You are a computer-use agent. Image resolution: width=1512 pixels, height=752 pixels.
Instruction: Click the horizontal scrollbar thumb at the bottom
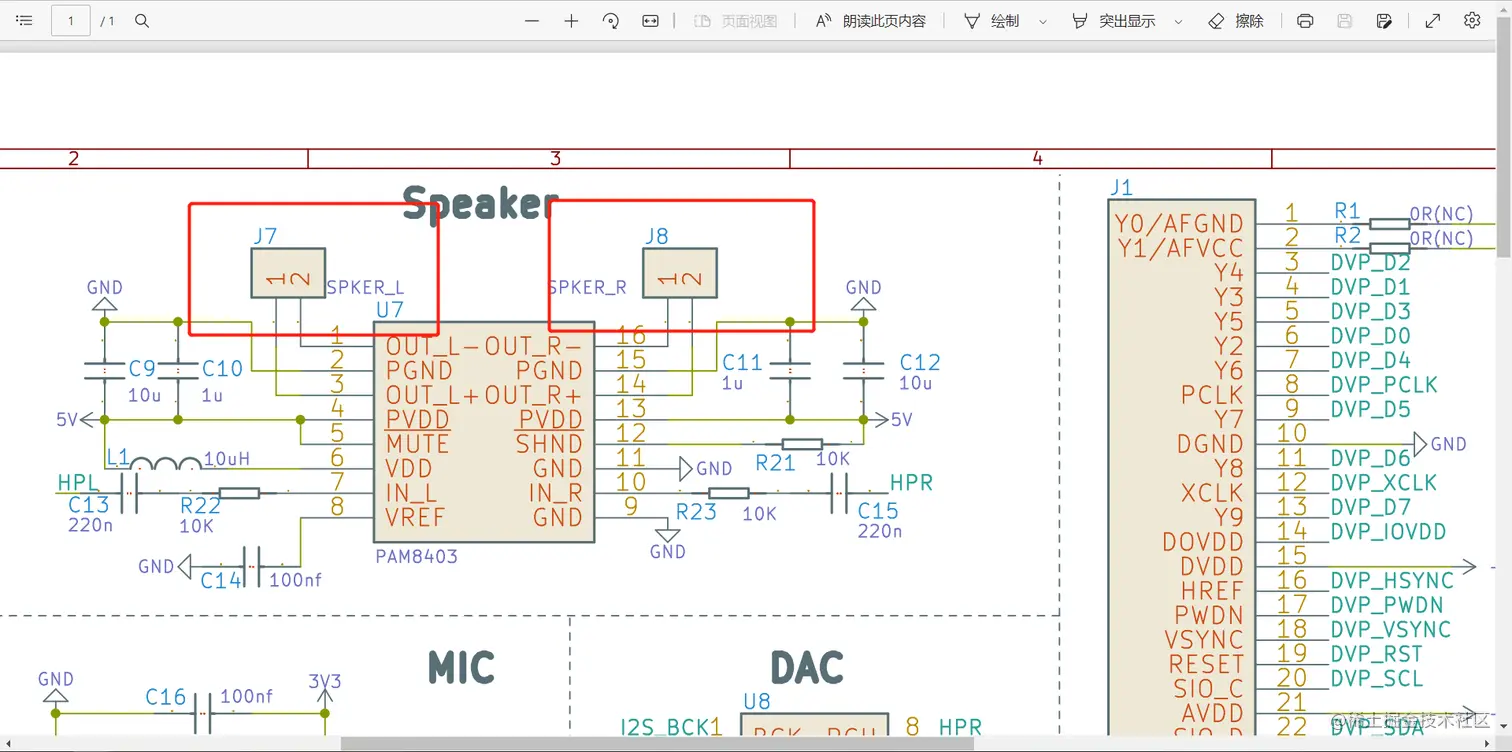point(657,744)
